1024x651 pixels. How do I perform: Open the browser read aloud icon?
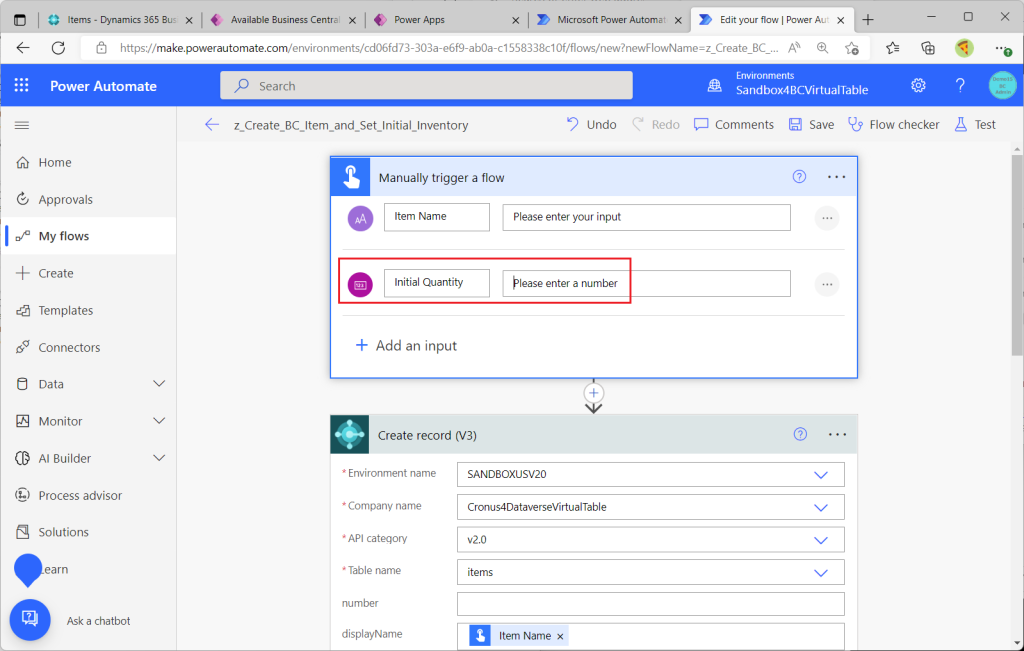(794, 48)
